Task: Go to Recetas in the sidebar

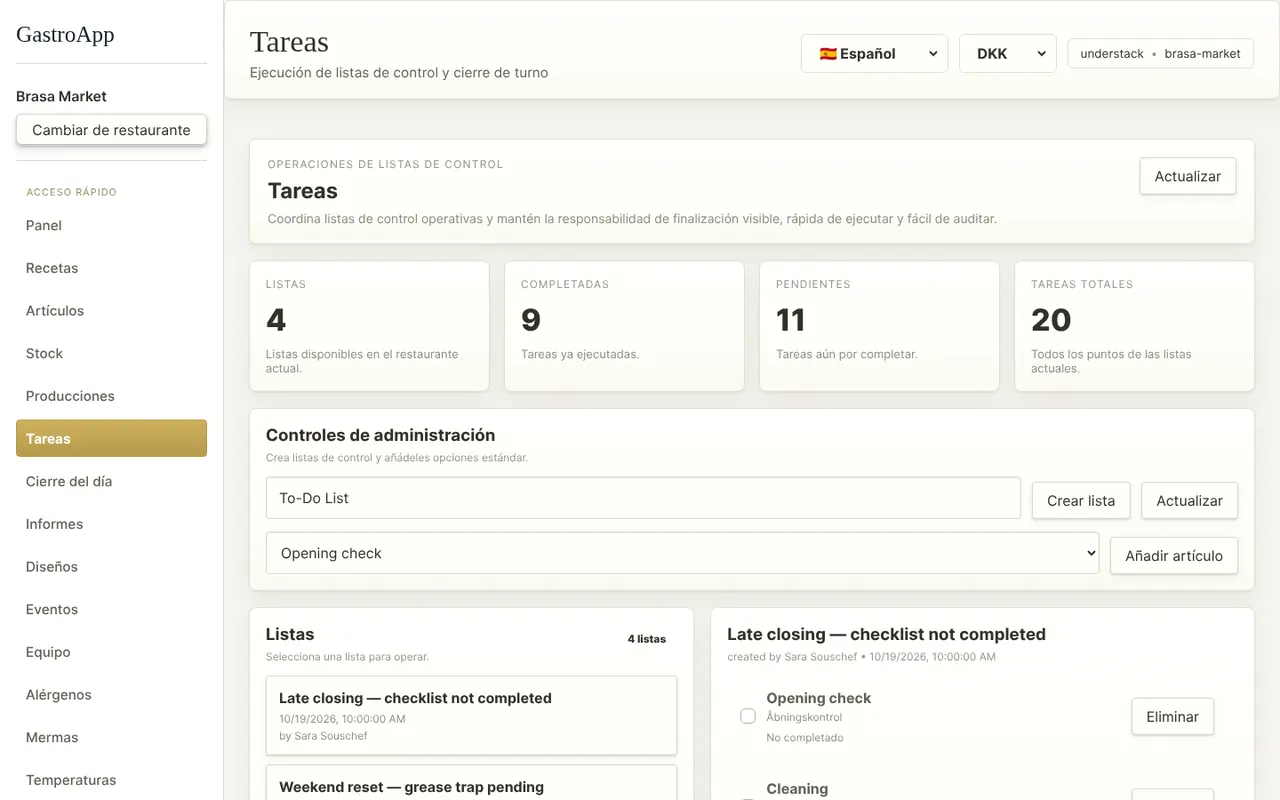Action: (x=111, y=268)
